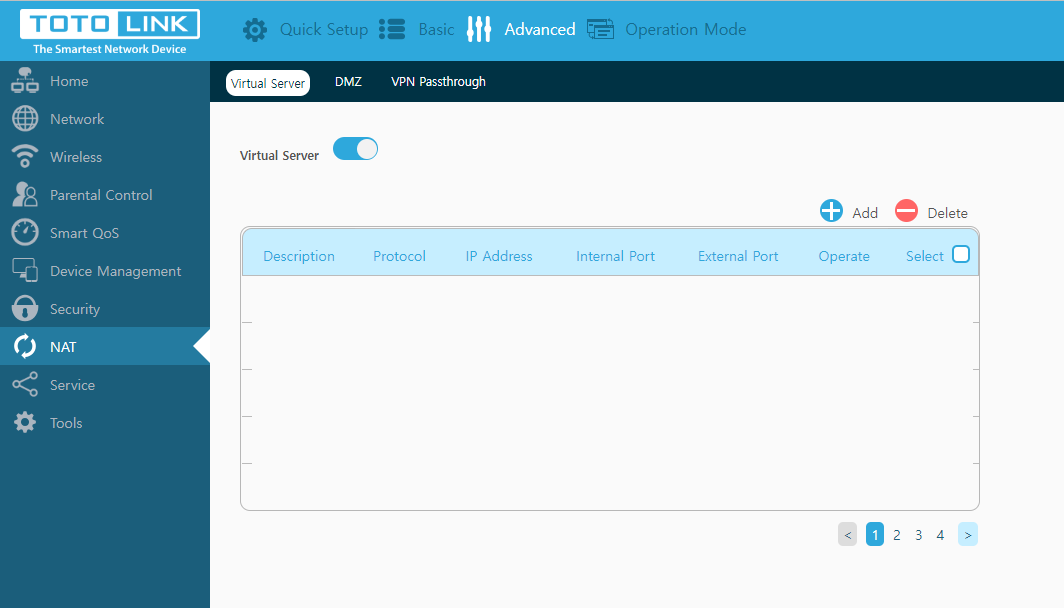The image size is (1064, 608).
Task: Click The Smartest Network Device tagline
Action: pyautogui.click(x=109, y=50)
